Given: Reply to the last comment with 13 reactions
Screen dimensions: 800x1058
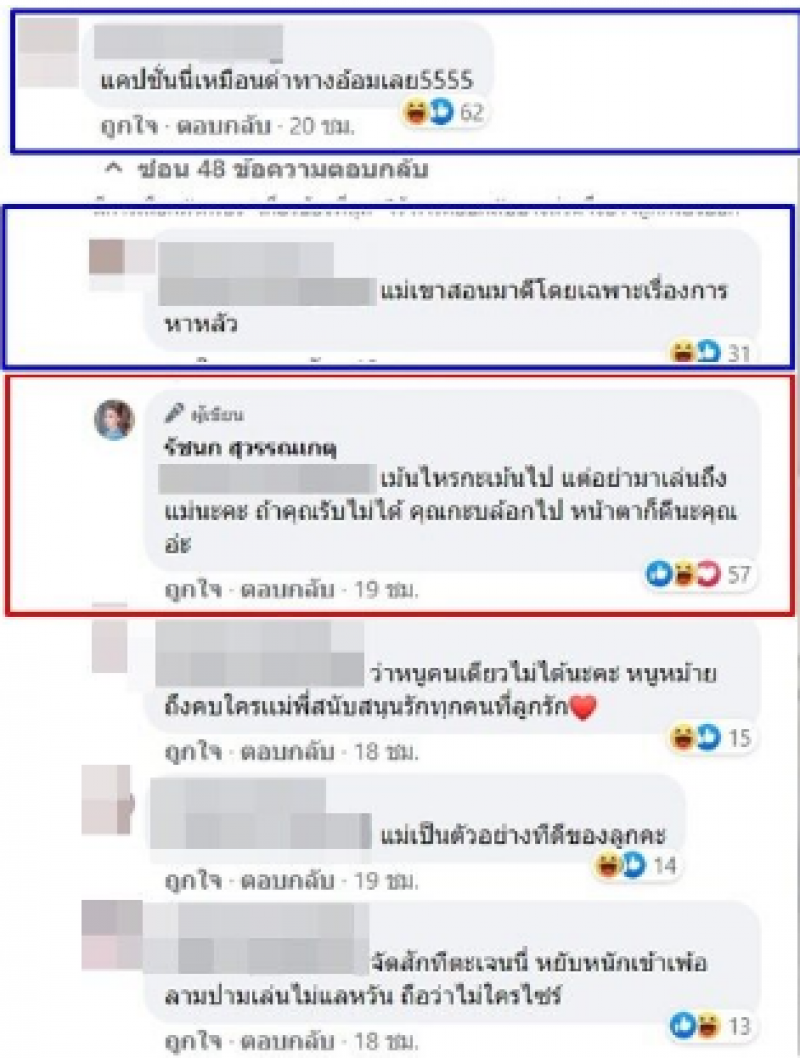Looking at the screenshot, I should [287, 1040].
